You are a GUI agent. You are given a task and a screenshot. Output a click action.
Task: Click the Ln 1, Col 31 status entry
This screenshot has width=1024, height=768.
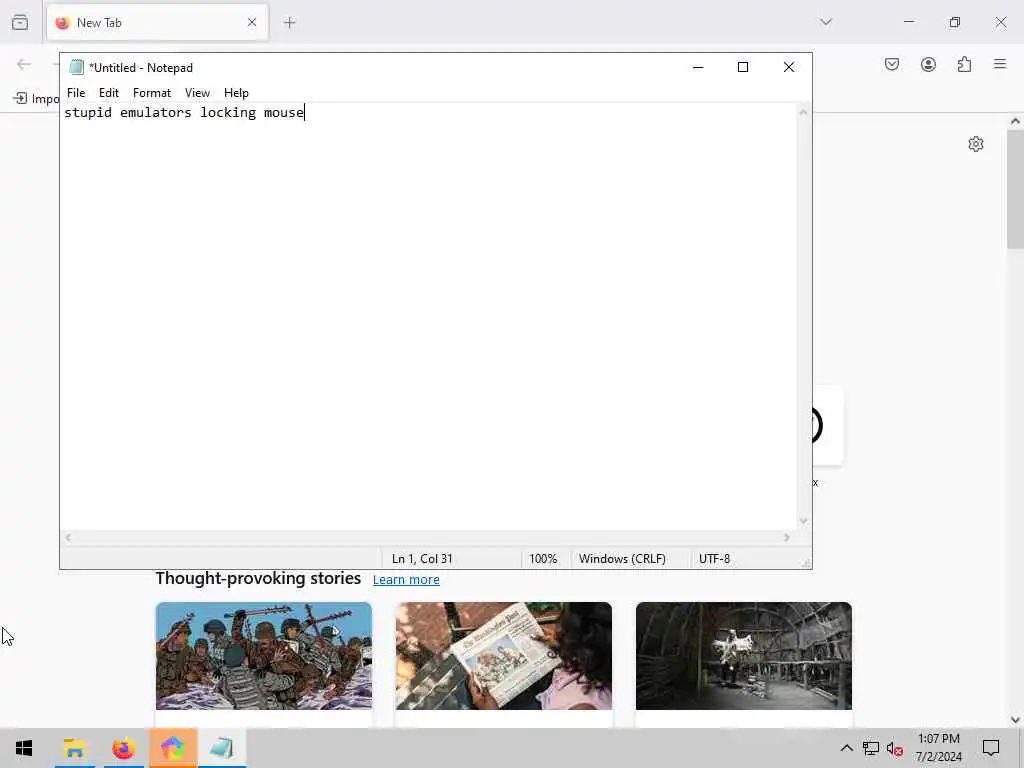pos(422,559)
